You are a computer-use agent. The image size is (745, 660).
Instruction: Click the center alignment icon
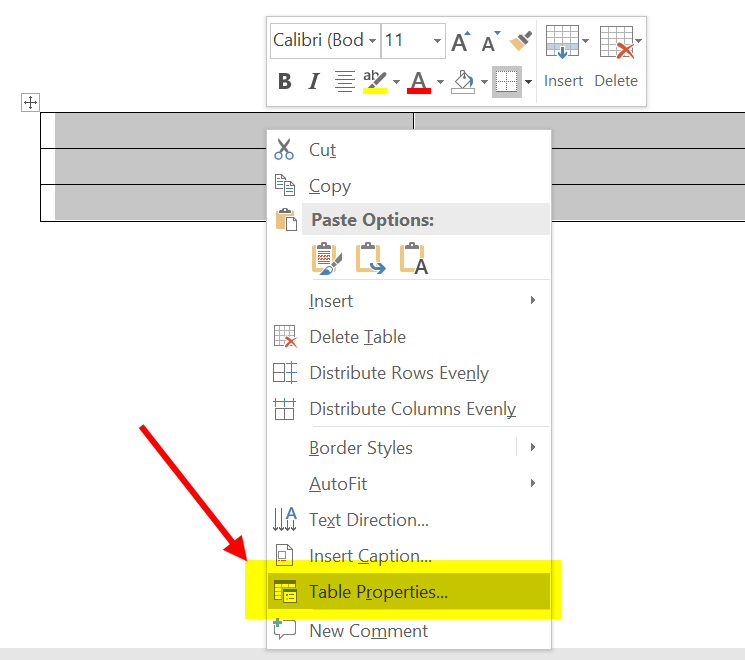344,82
